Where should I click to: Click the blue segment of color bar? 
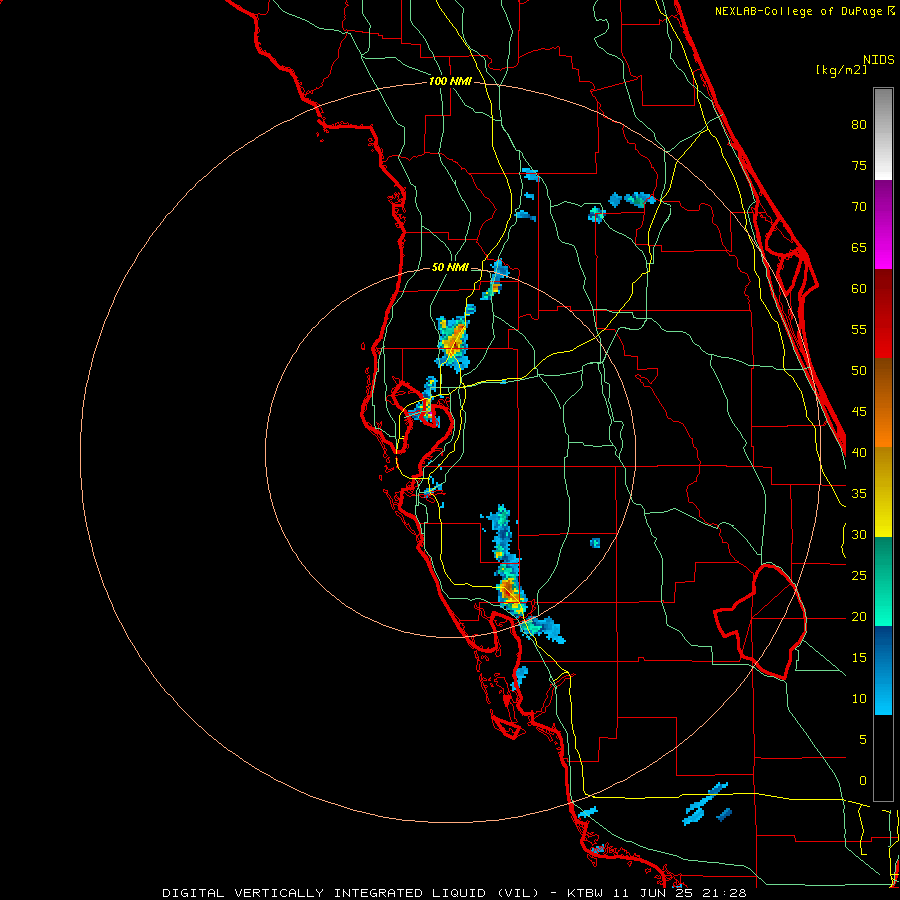point(883,670)
